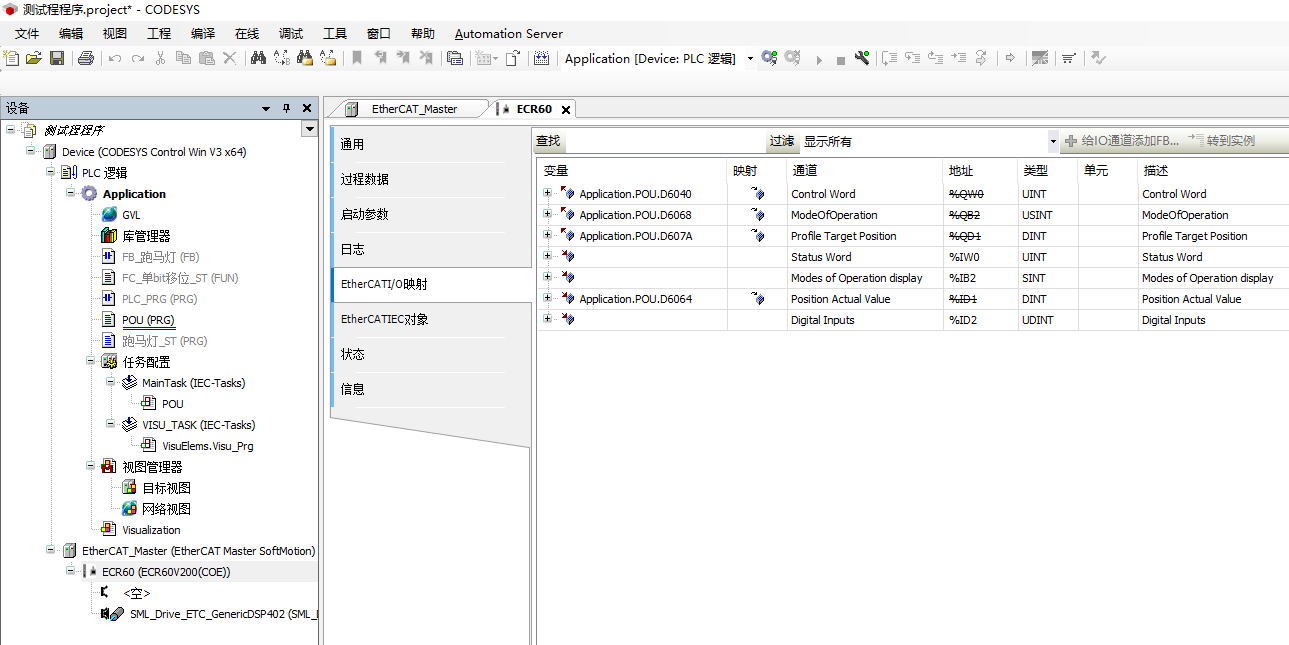Select the EtherCATIEC对象 side tab
This screenshot has width=1289, height=645.
point(431,319)
